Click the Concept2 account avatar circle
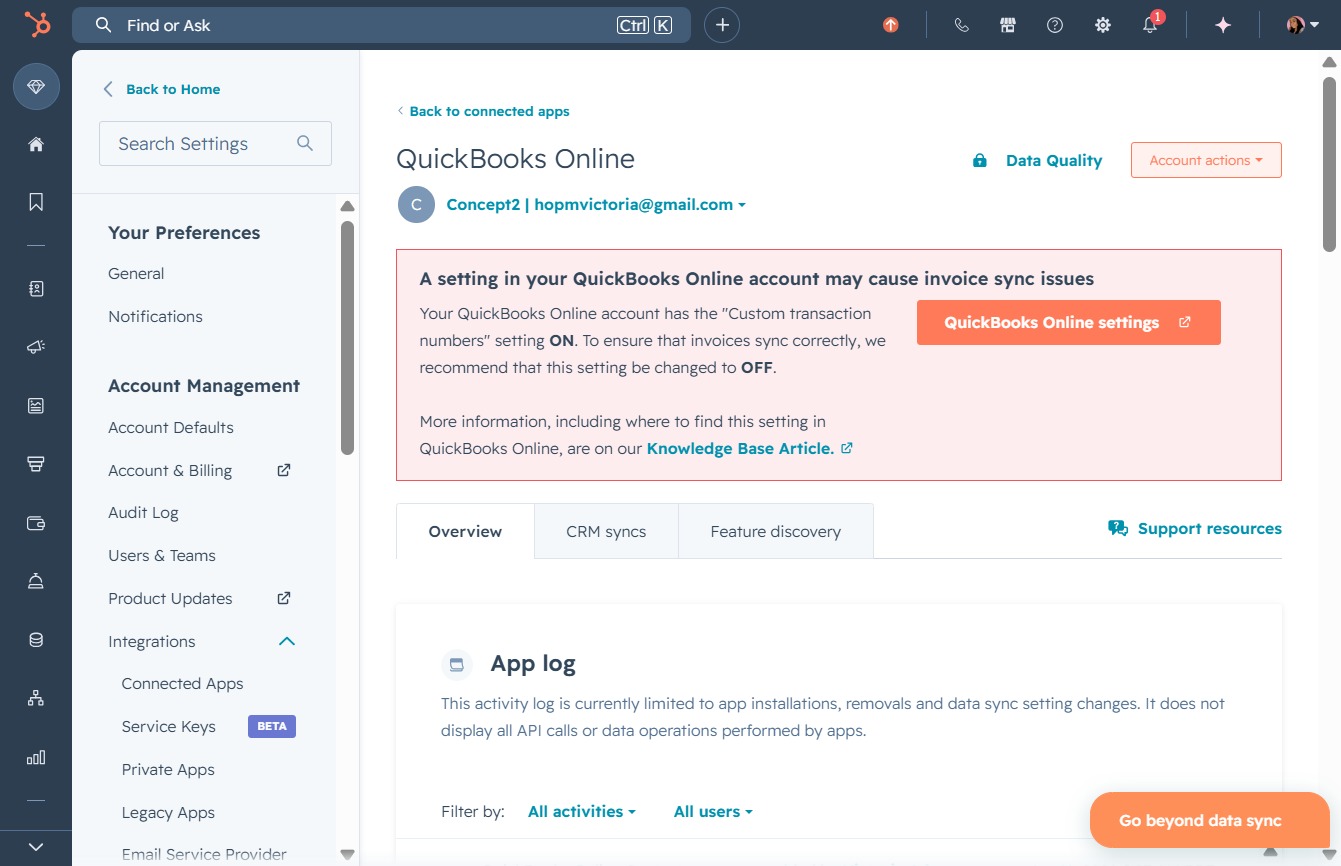 pyautogui.click(x=416, y=204)
